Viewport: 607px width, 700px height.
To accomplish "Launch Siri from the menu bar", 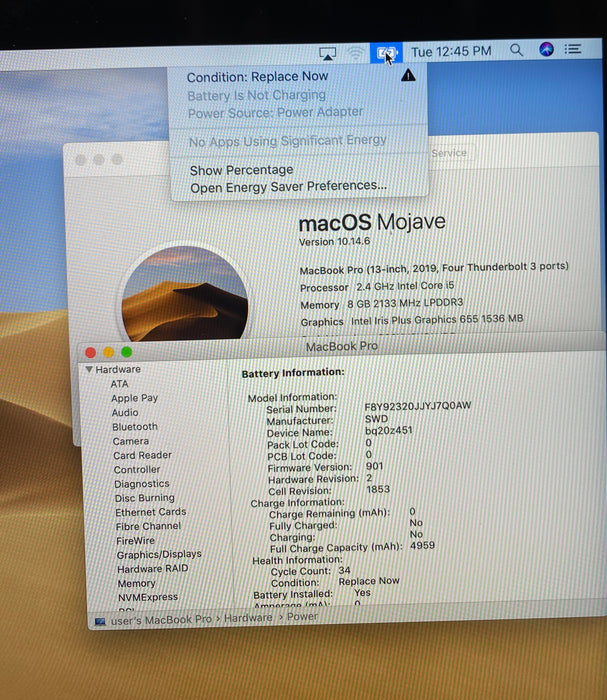I will click(546, 49).
